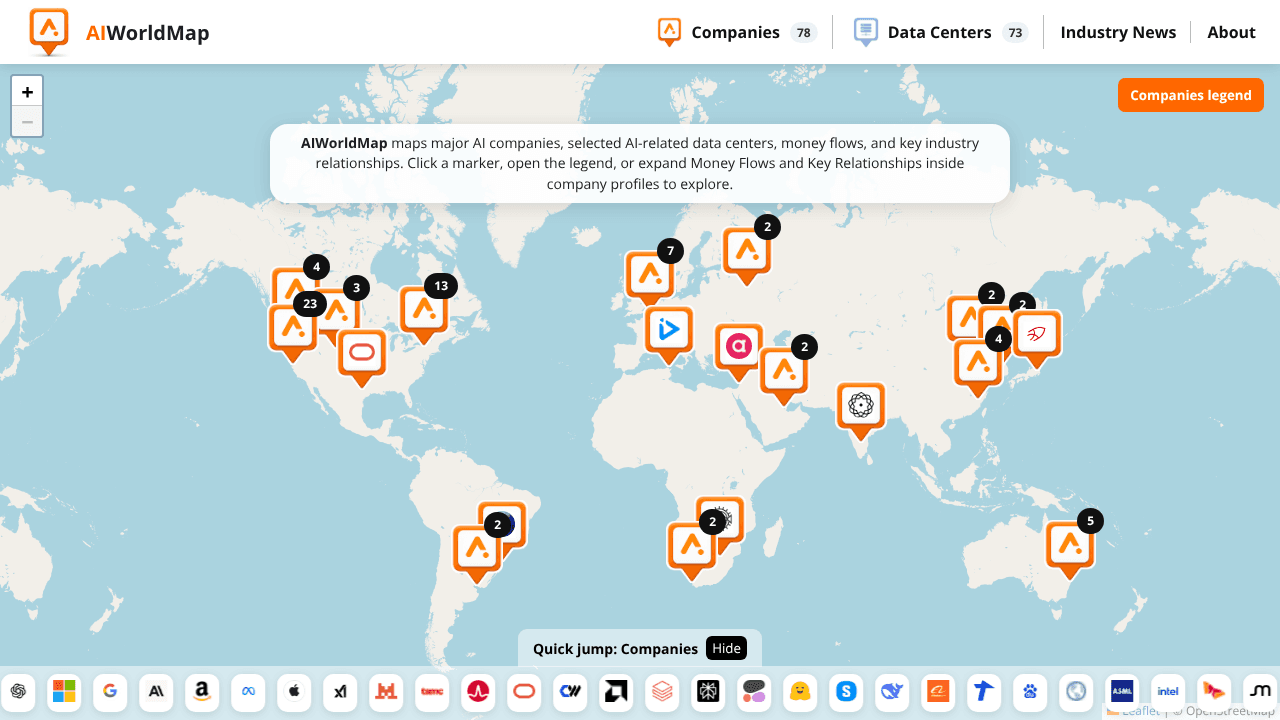The height and width of the screenshot is (720, 1280).
Task: Jump to Databricks via its logo
Action: coord(662,691)
